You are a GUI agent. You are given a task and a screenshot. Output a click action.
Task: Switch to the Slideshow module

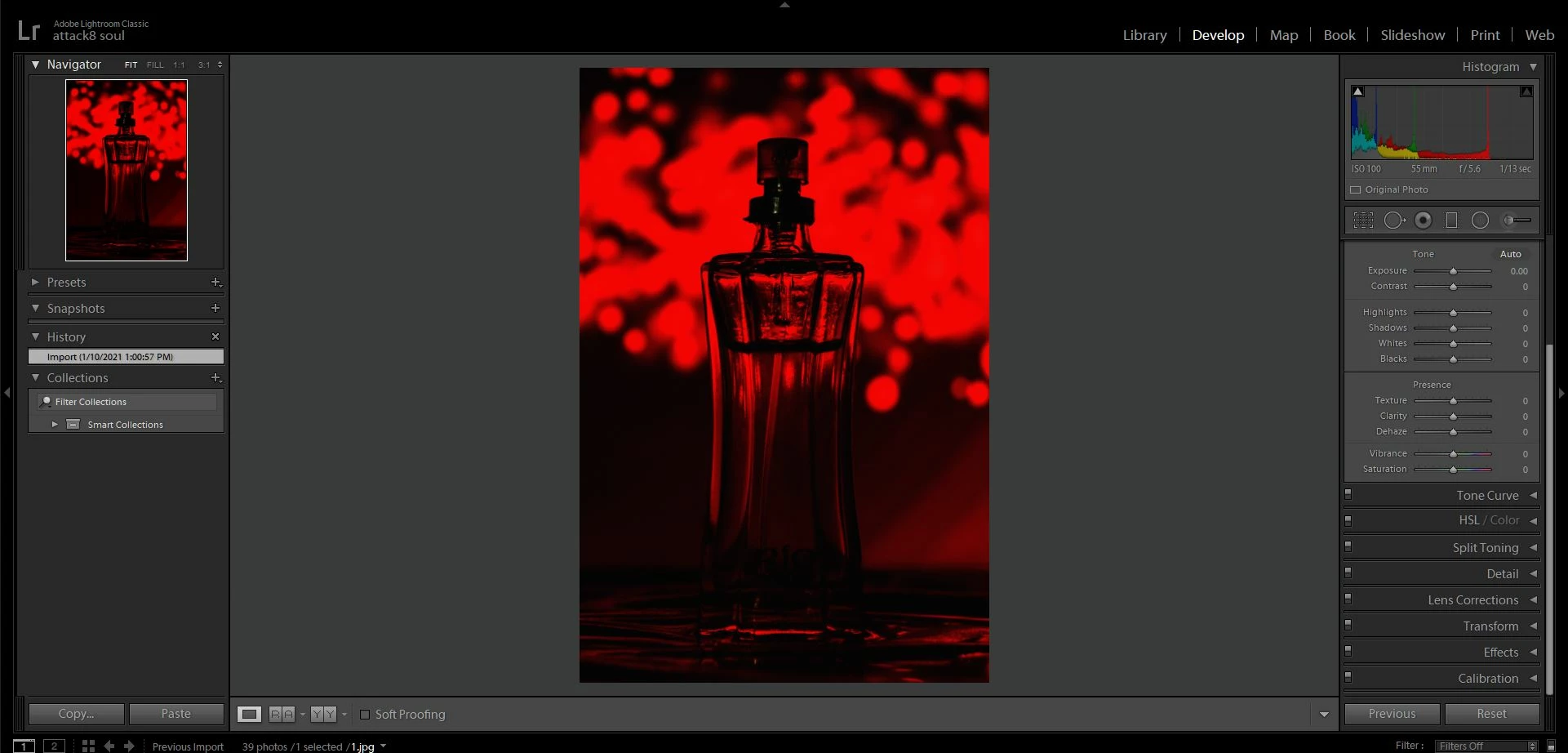click(1413, 35)
